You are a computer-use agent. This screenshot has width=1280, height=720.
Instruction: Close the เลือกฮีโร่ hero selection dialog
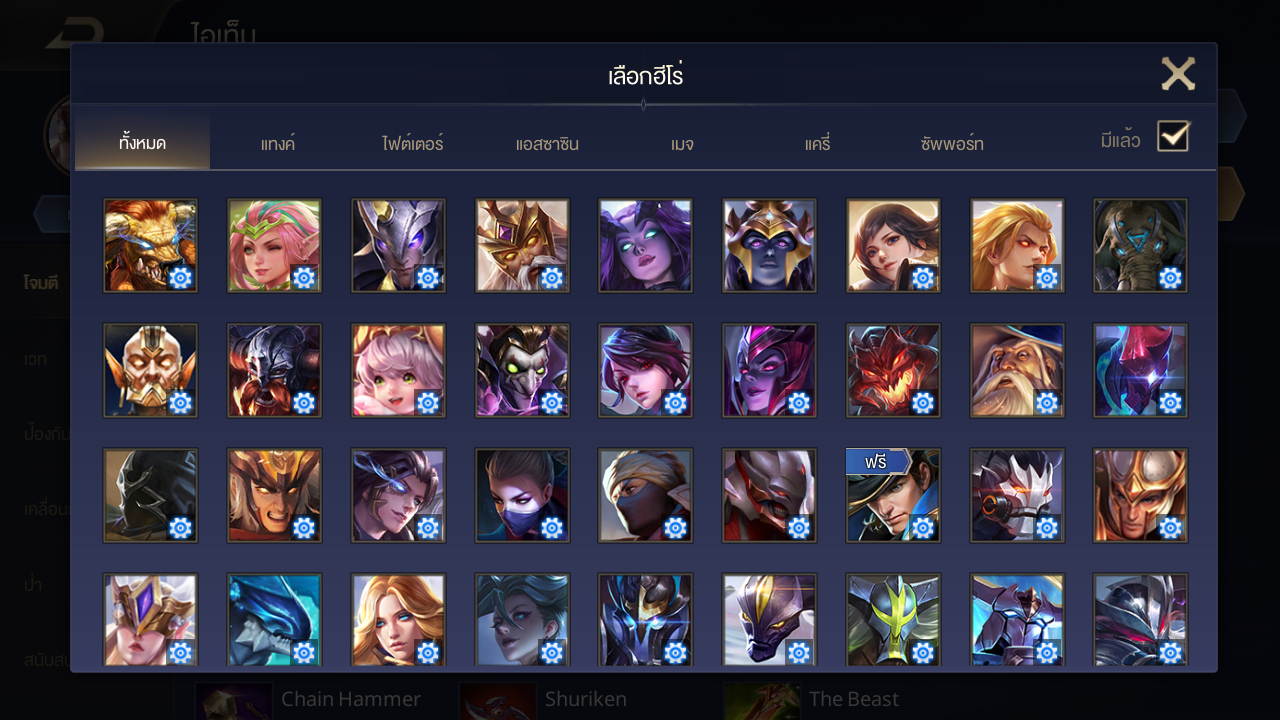tap(1178, 74)
